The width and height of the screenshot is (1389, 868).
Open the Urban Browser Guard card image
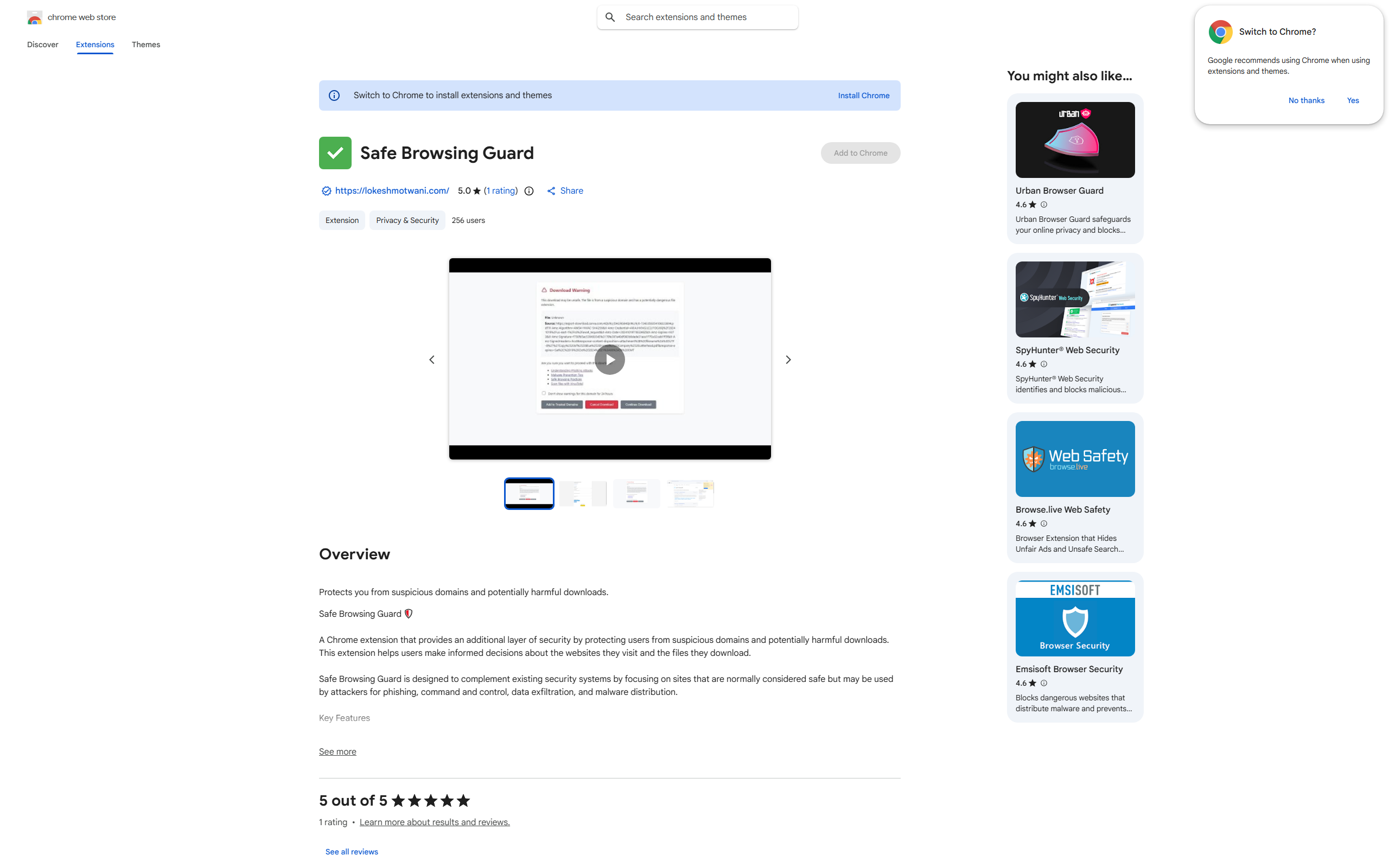coord(1074,140)
